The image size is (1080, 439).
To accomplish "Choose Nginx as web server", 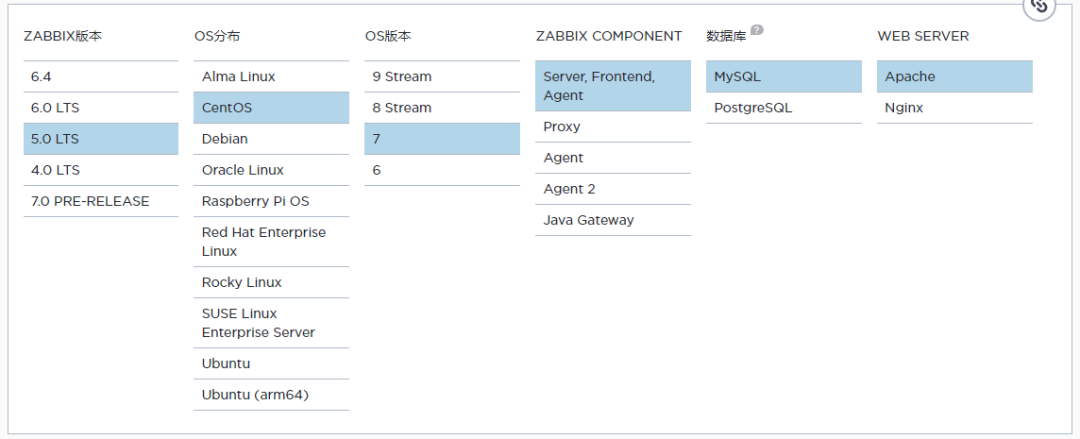I will pos(954,108).
